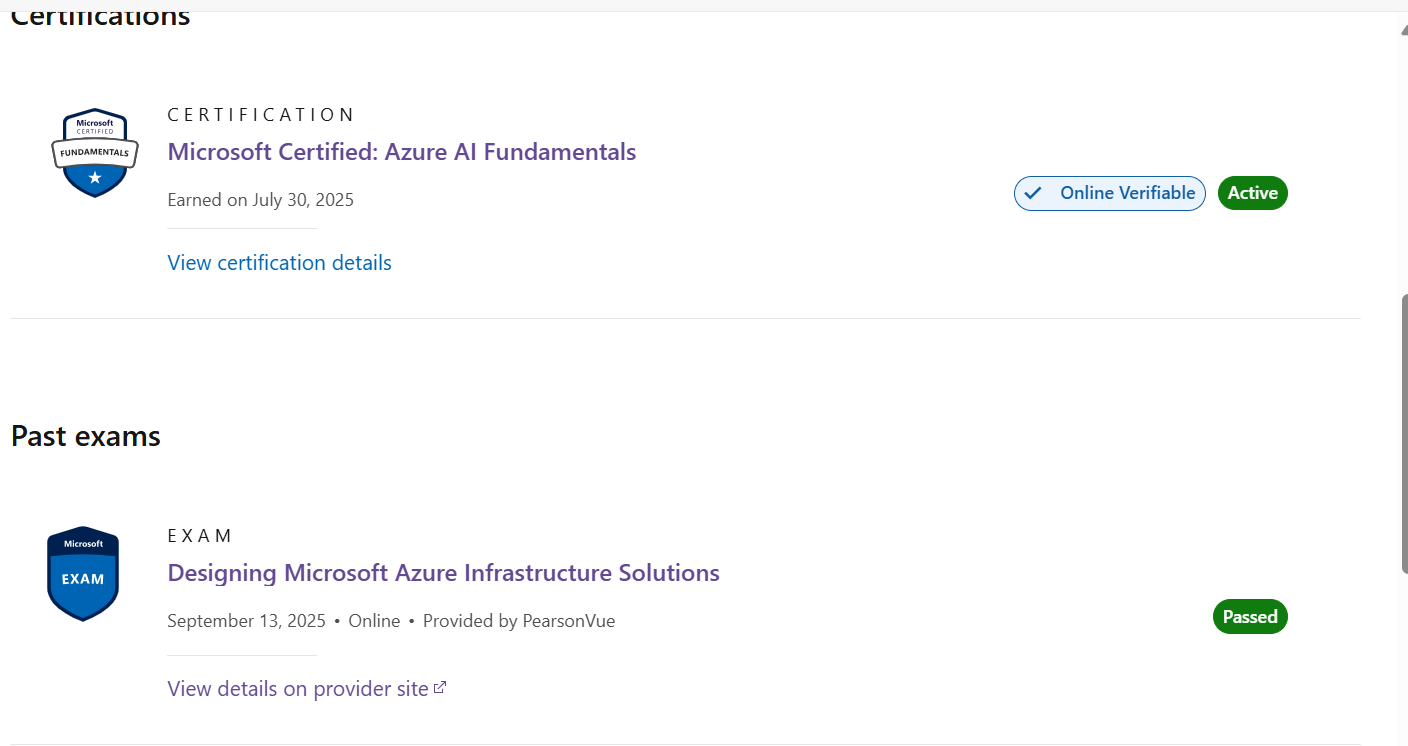This screenshot has height=746, width=1408.
Task: Click the Azure AI Fundamentals certification badge icon
Action: (x=94, y=152)
